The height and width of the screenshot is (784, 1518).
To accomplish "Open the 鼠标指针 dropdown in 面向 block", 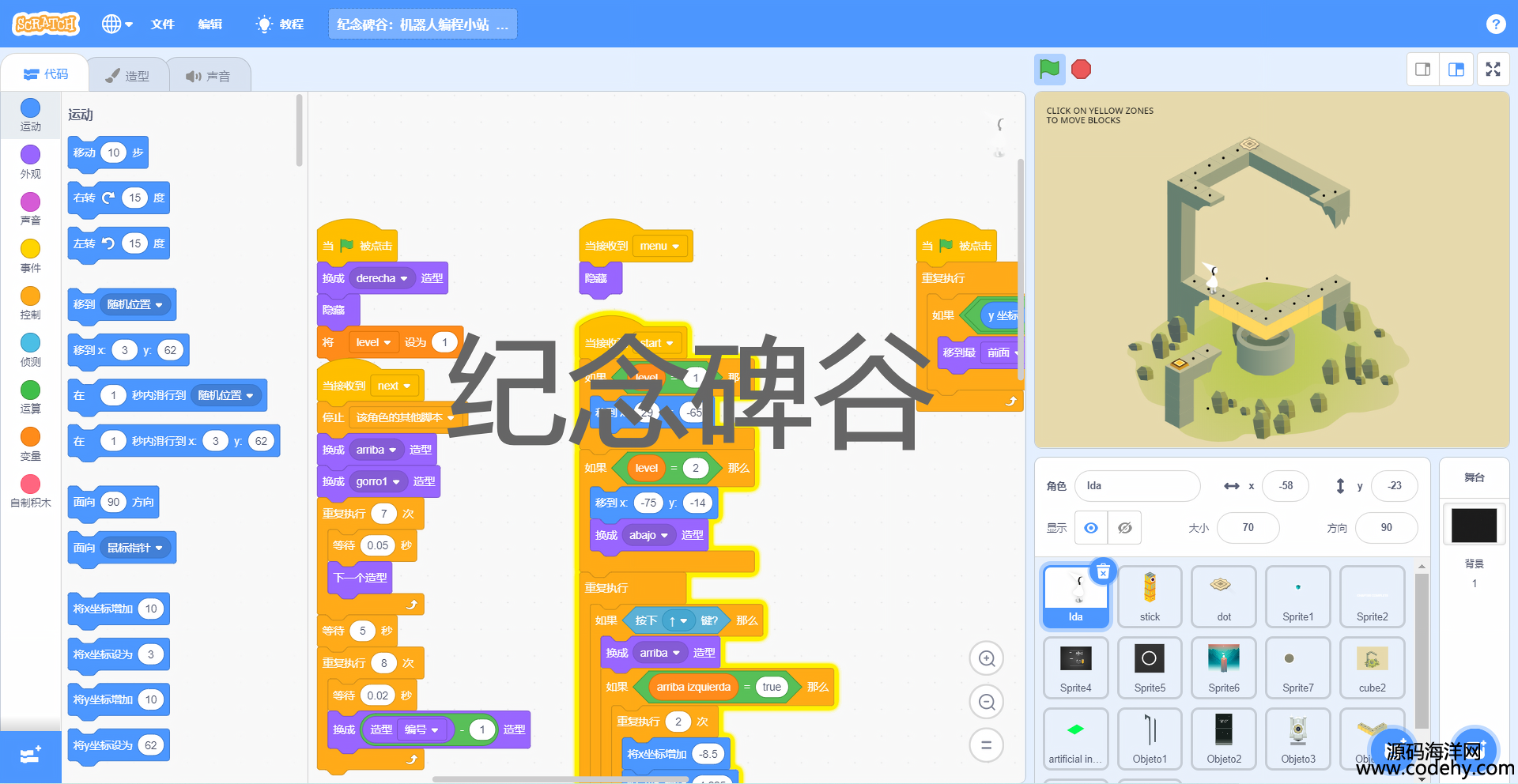I will (136, 548).
